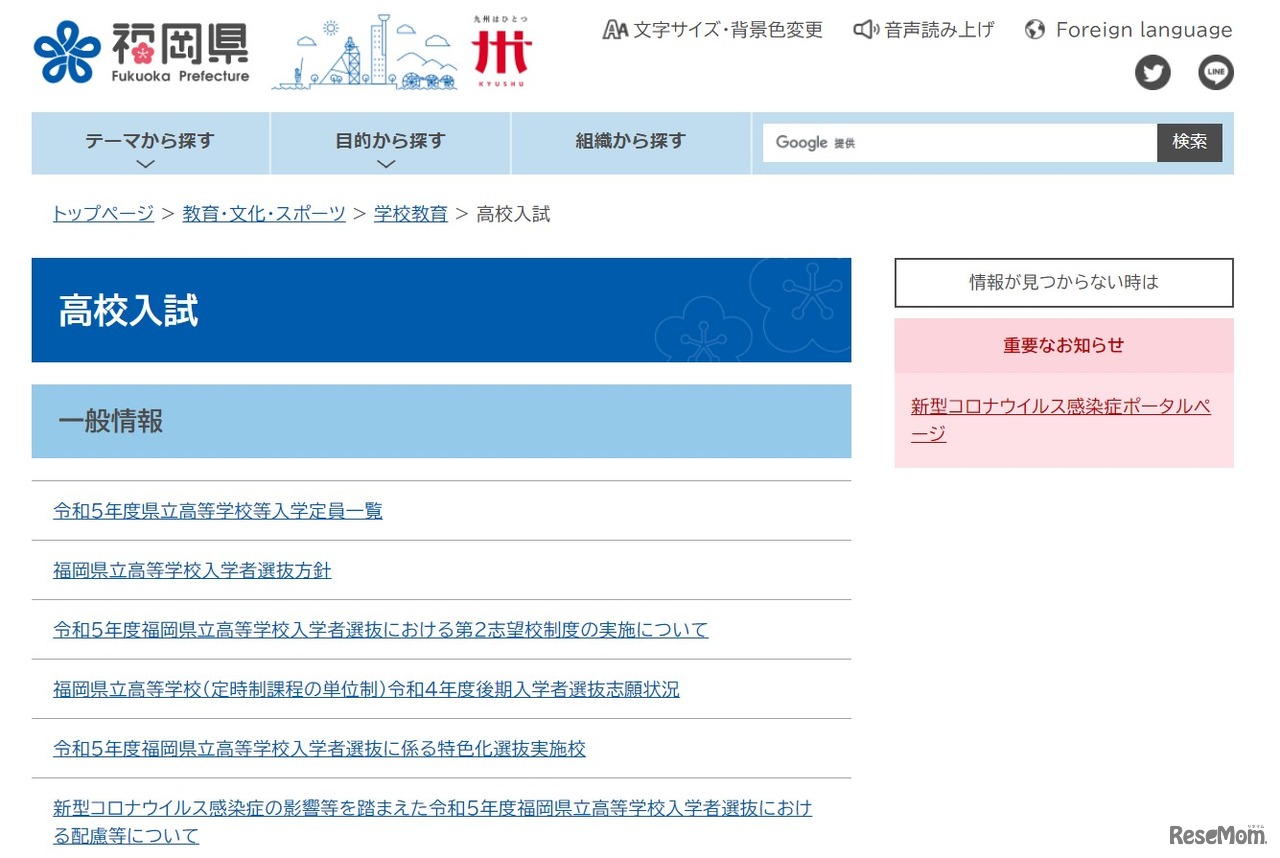Click the Twitter icon in header
The height and width of the screenshot is (858, 1280).
tap(1152, 73)
